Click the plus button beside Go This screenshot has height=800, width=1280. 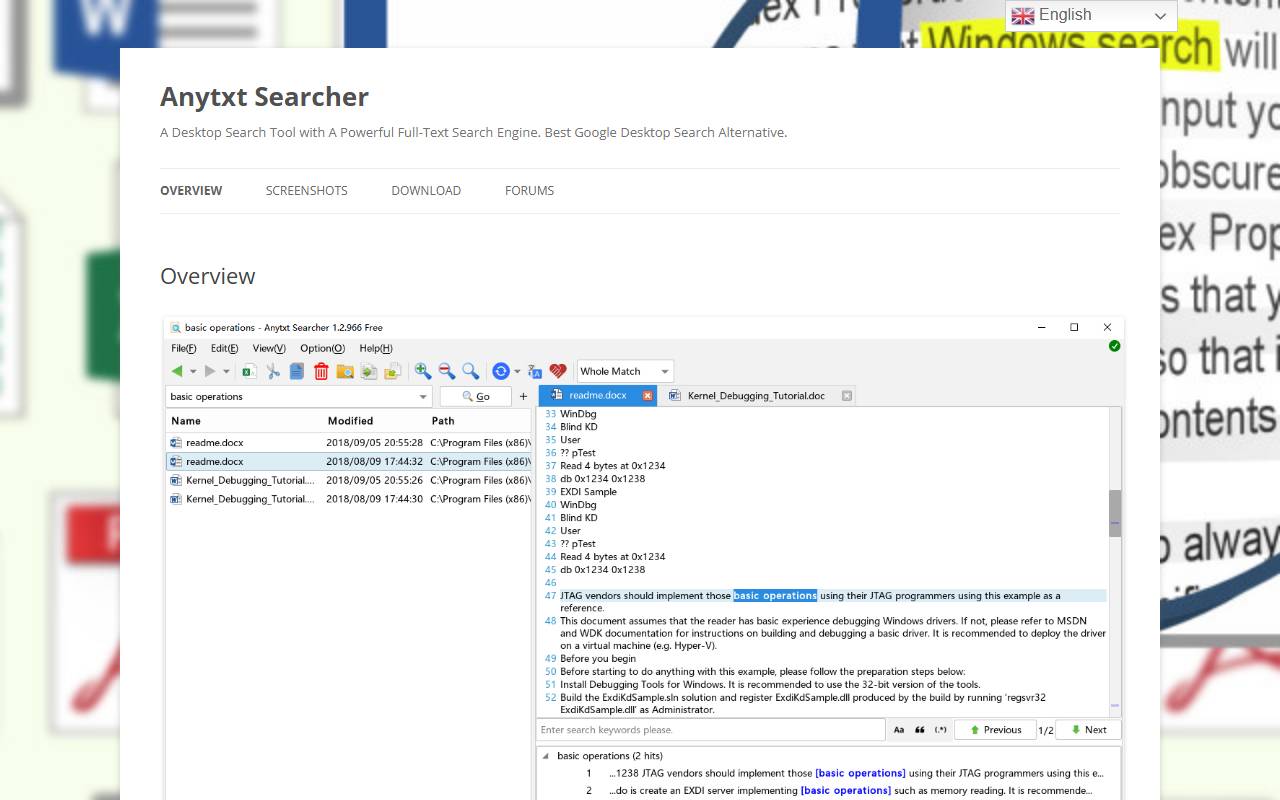(523, 397)
